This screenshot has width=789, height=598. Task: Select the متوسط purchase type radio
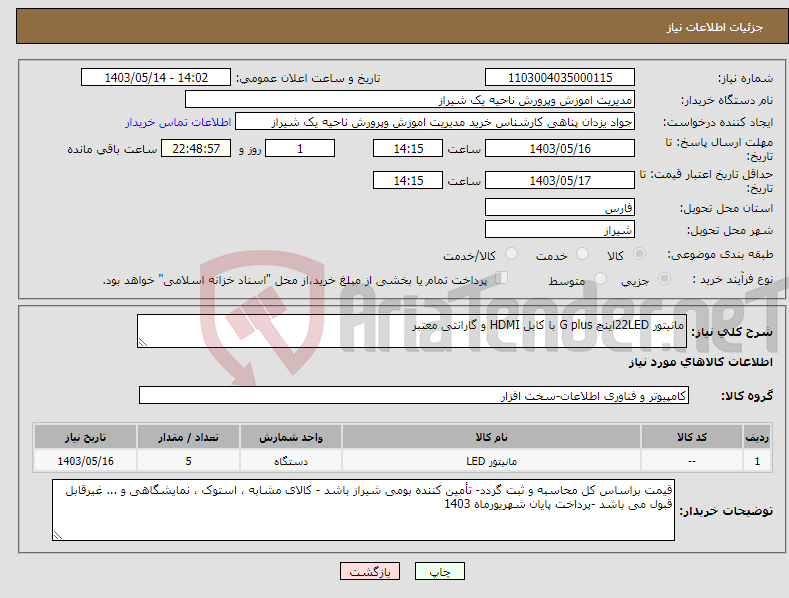(600, 279)
